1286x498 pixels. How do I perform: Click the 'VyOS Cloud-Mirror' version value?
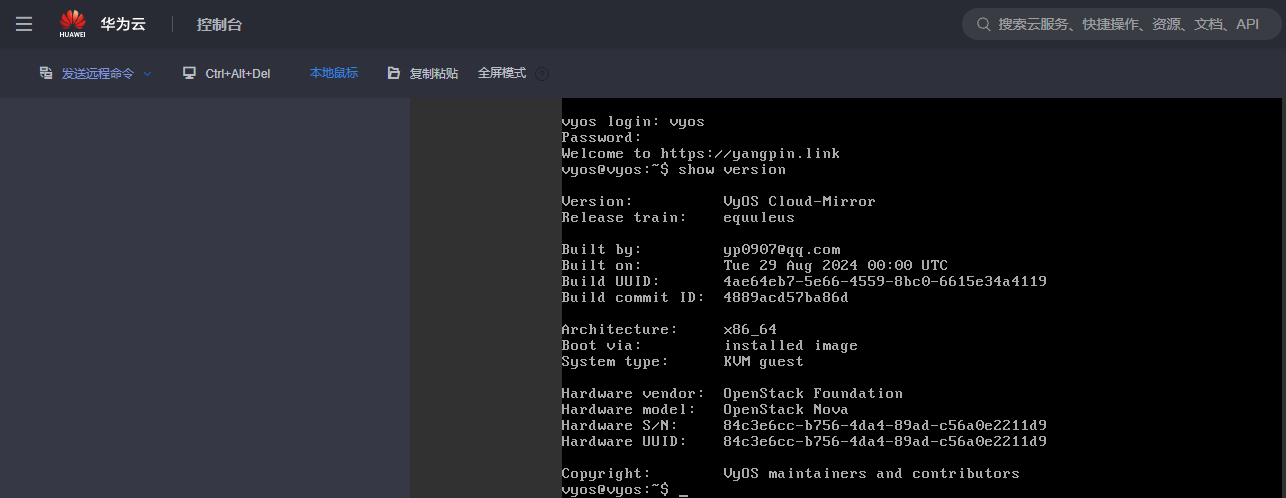799,201
